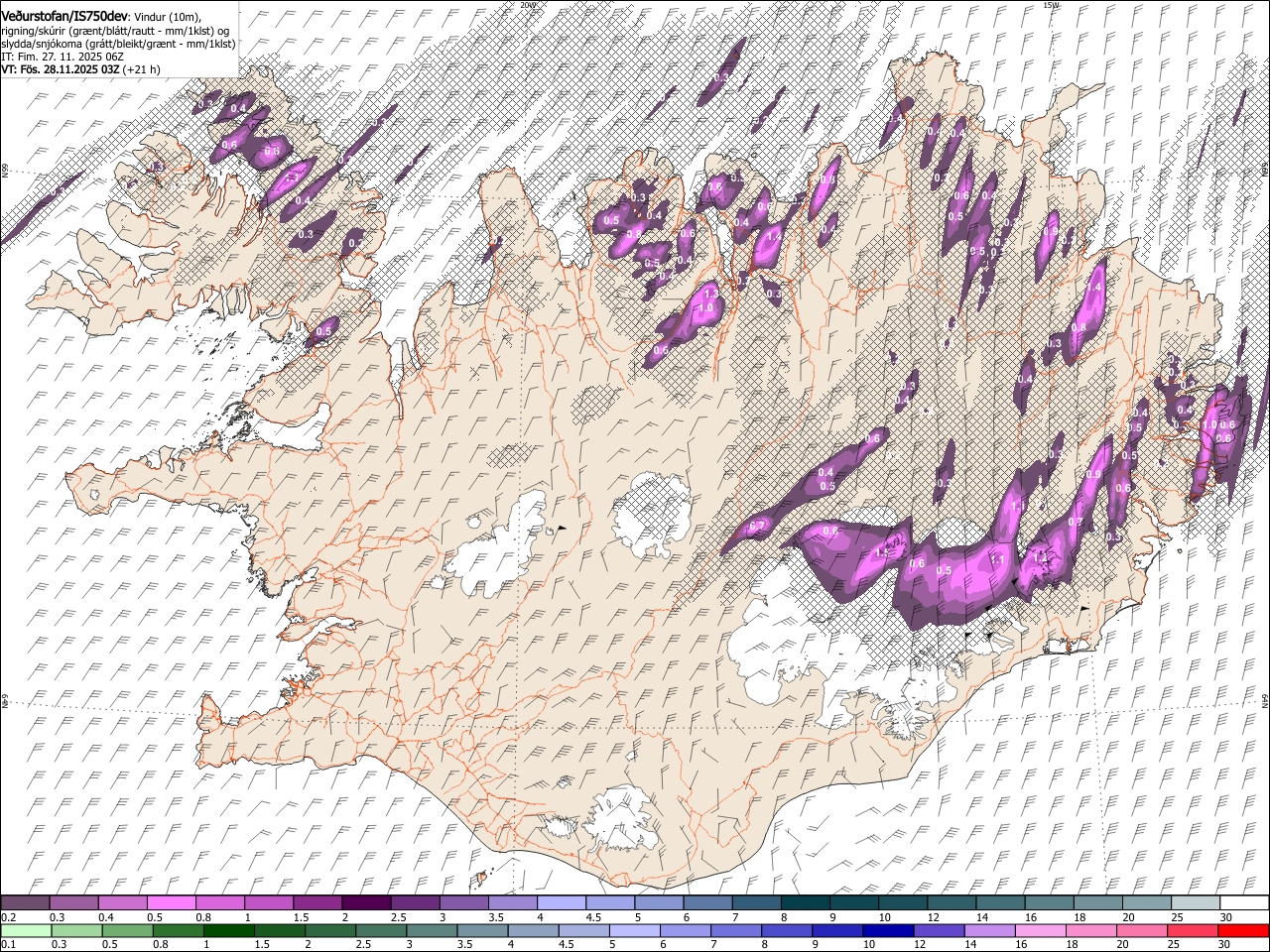Screen dimensions: 1270x952
Task: Select grey-blue 4–4.5 swatch in lower legend
Action: (x=534, y=930)
